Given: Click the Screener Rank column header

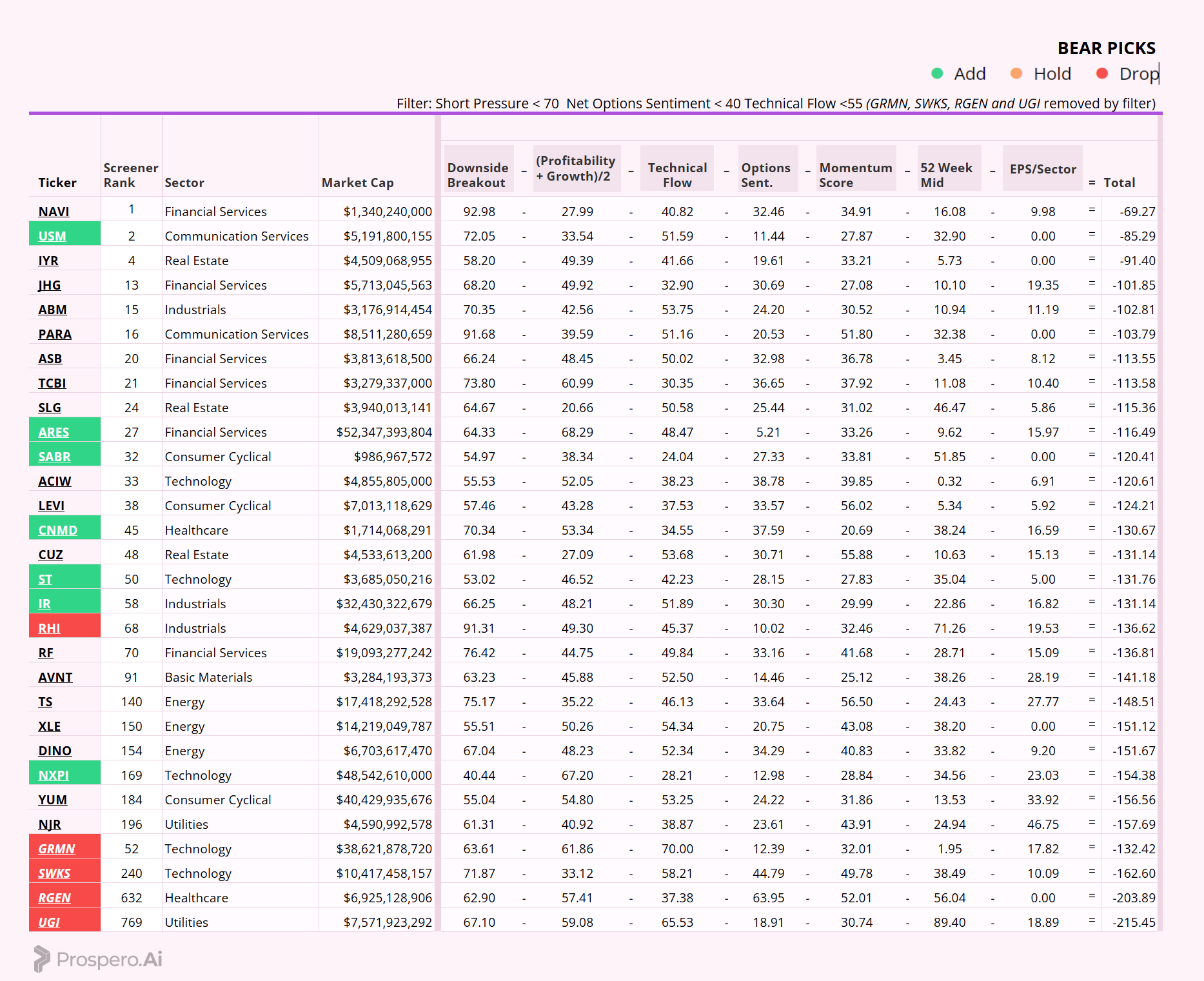Looking at the screenshot, I should click(x=131, y=175).
